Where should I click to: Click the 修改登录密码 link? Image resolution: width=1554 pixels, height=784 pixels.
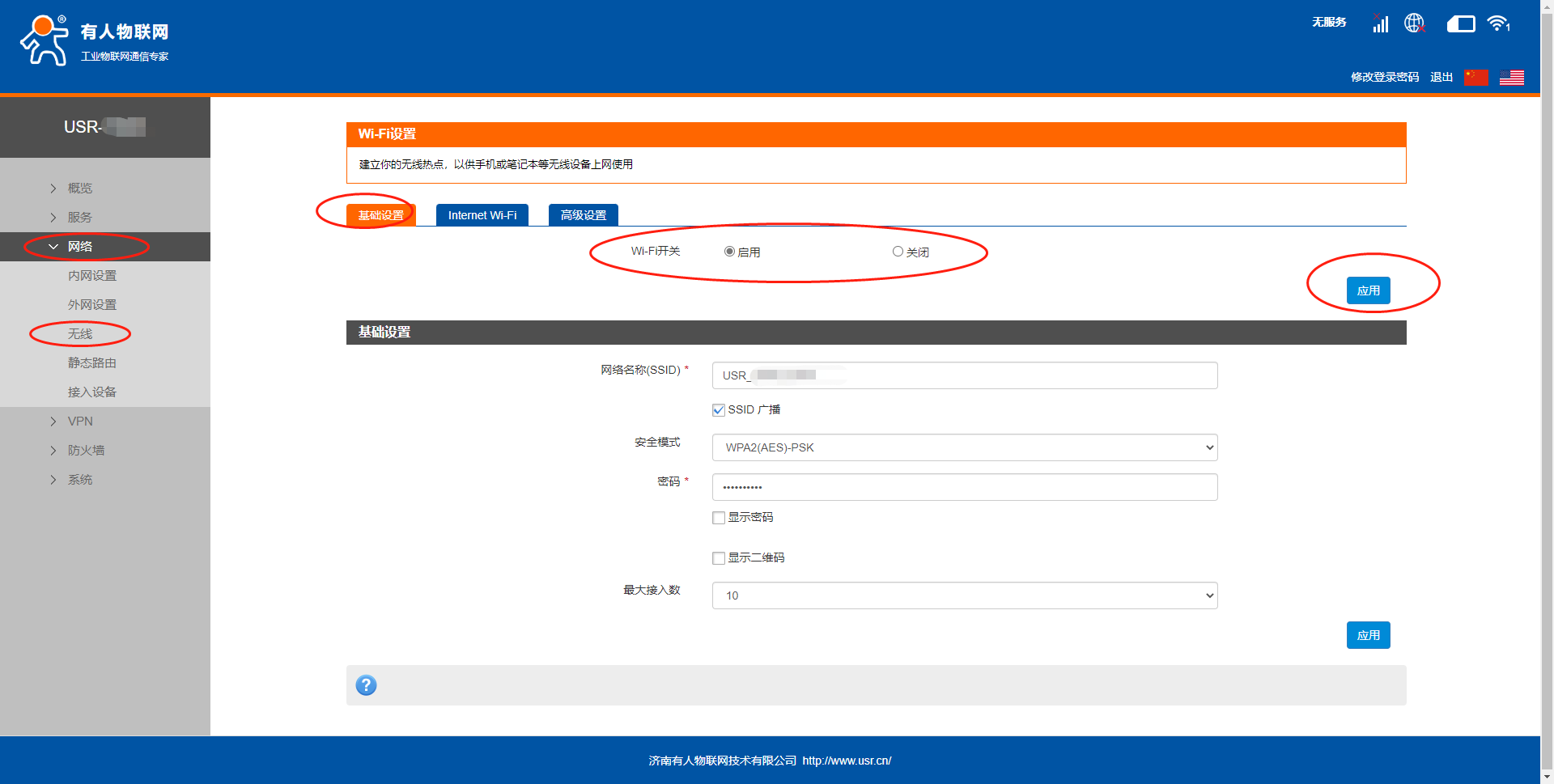click(x=1384, y=77)
